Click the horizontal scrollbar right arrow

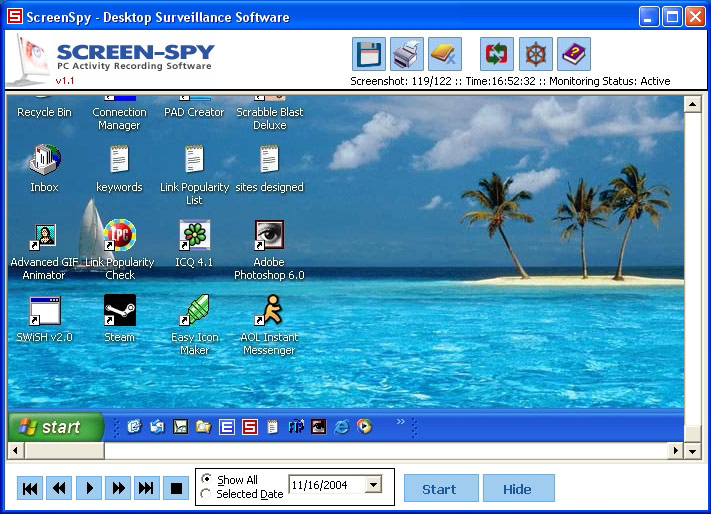(676, 451)
